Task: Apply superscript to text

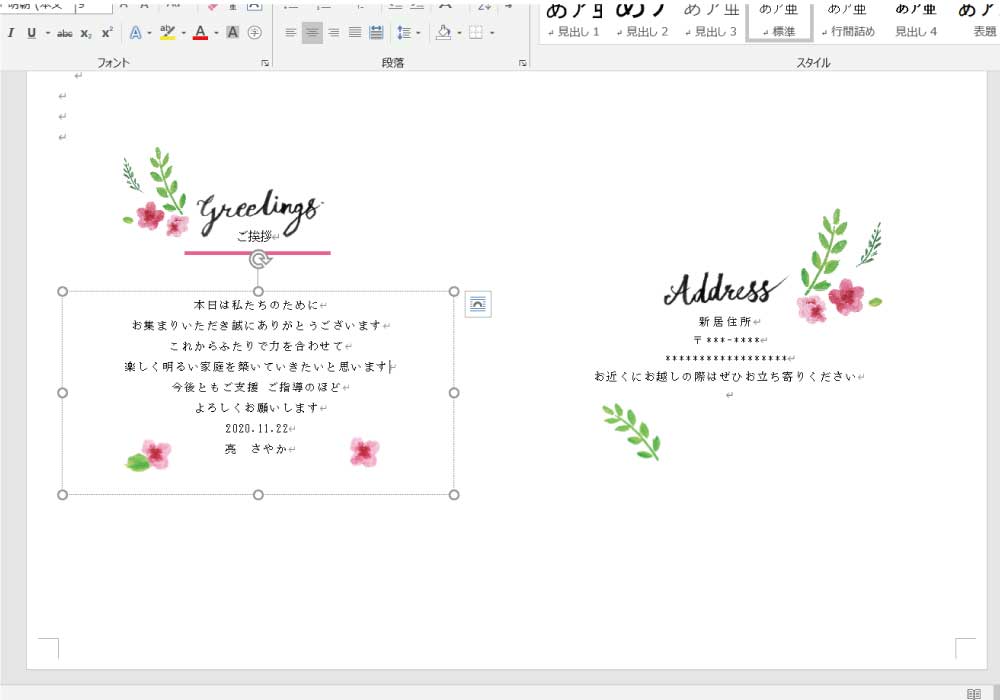Action: 107,33
